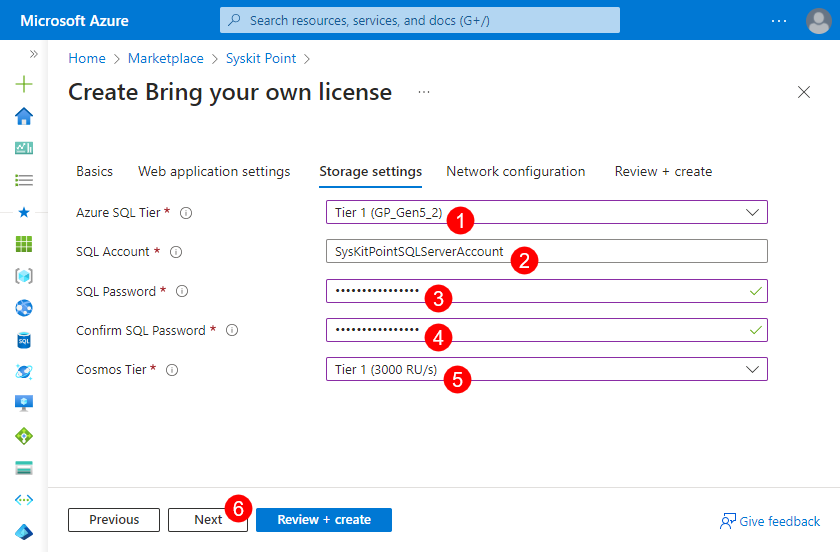Open the Review + create tab

point(663,171)
